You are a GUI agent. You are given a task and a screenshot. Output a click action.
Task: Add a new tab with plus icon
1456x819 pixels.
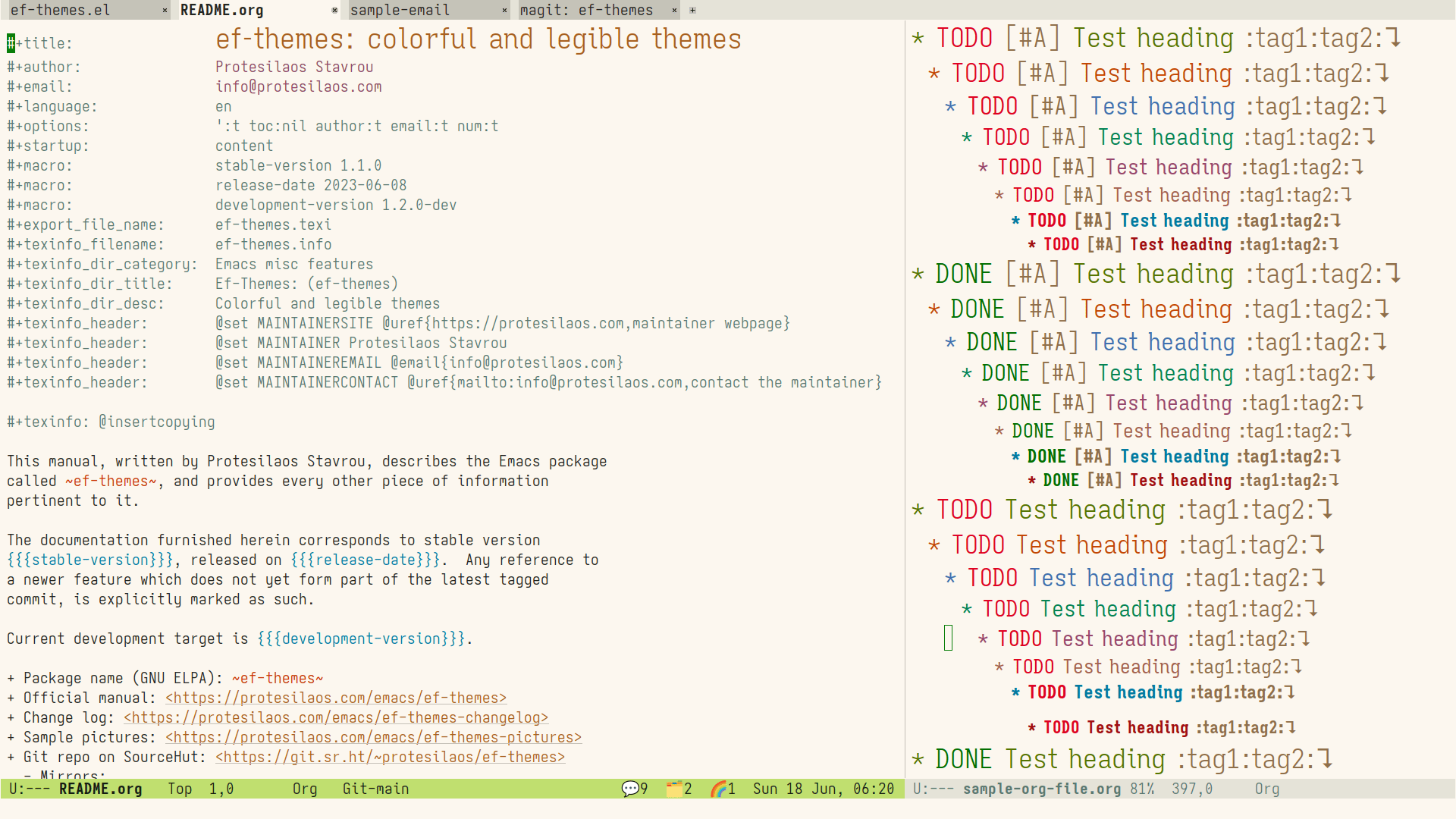pyautogui.click(x=692, y=11)
